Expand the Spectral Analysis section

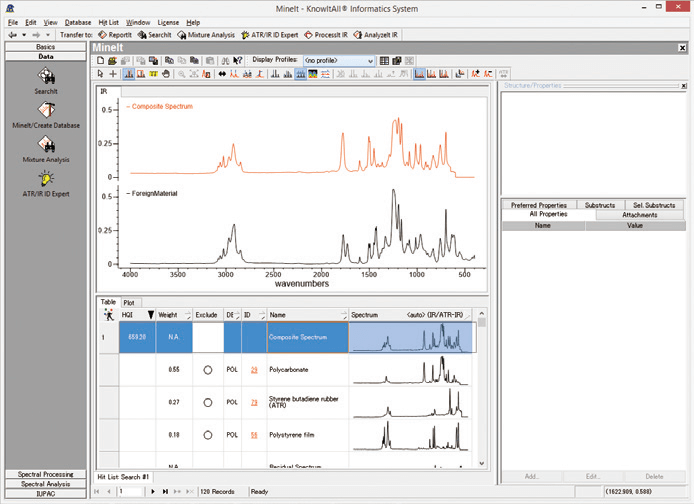[46, 484]
